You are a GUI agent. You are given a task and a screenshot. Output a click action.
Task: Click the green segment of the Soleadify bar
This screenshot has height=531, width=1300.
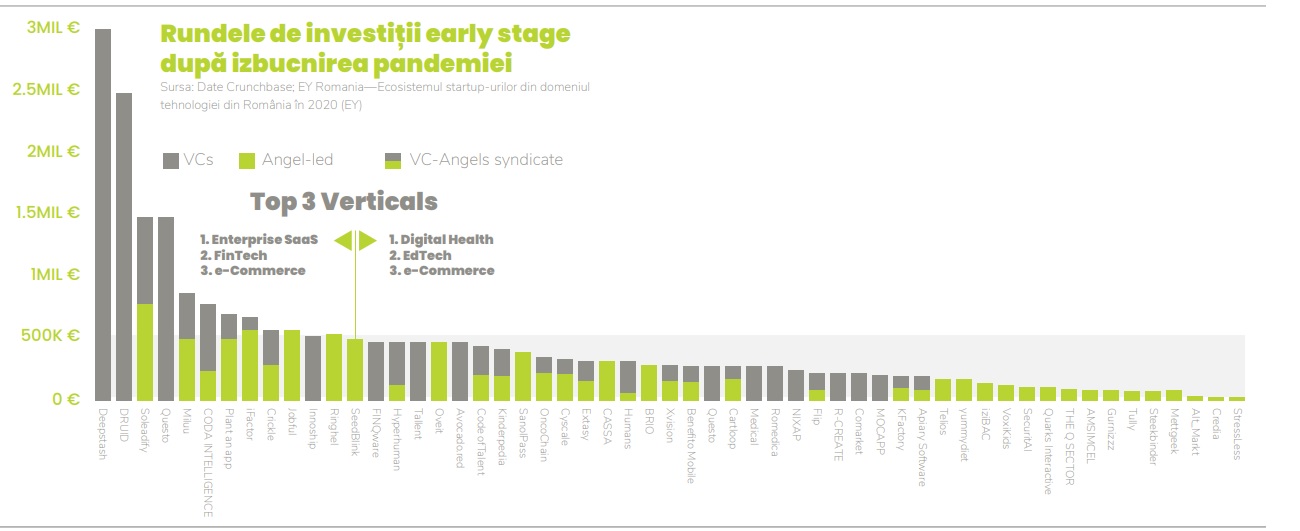tap(145, 352)
